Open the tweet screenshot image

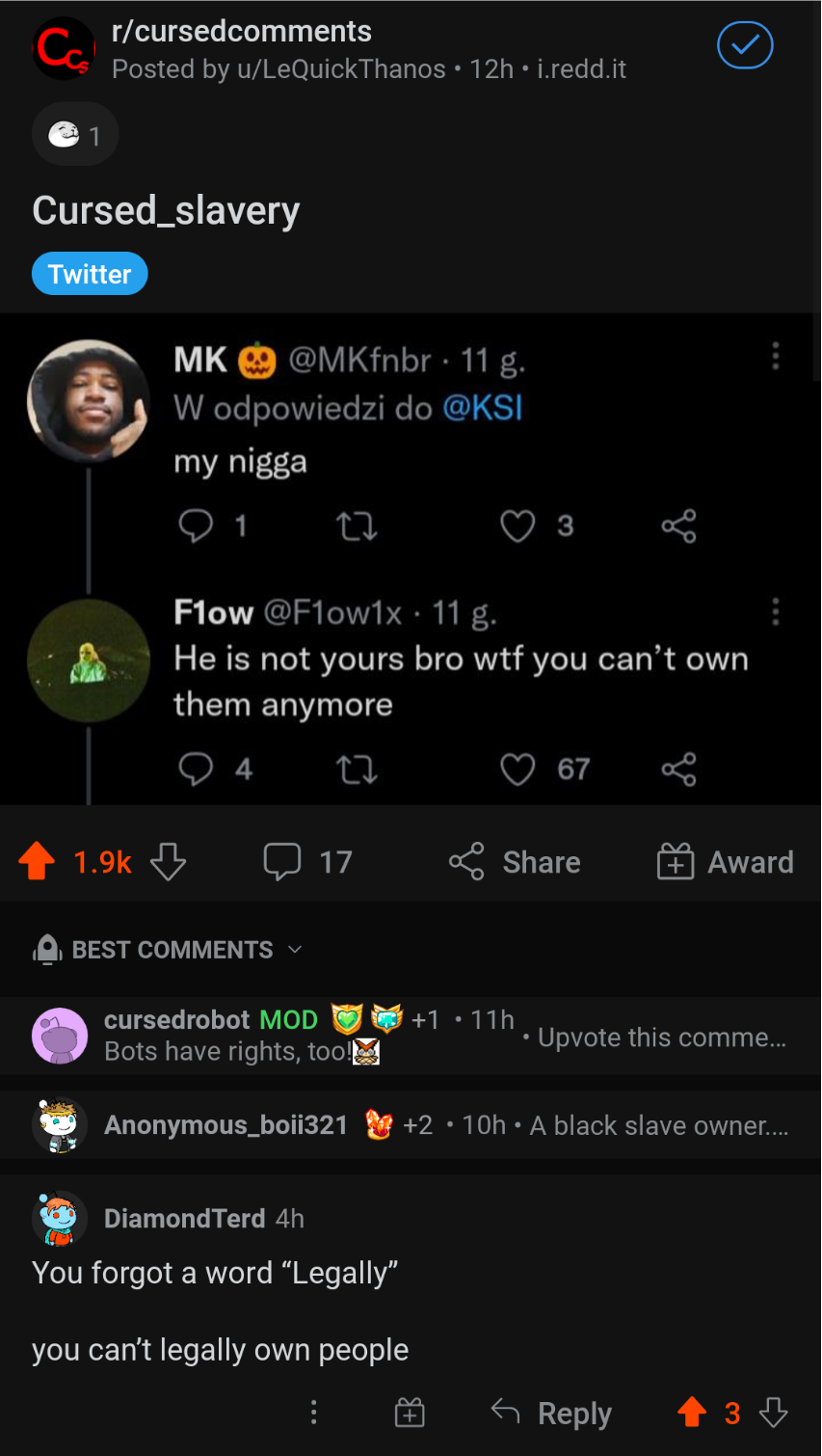[411, 559]
